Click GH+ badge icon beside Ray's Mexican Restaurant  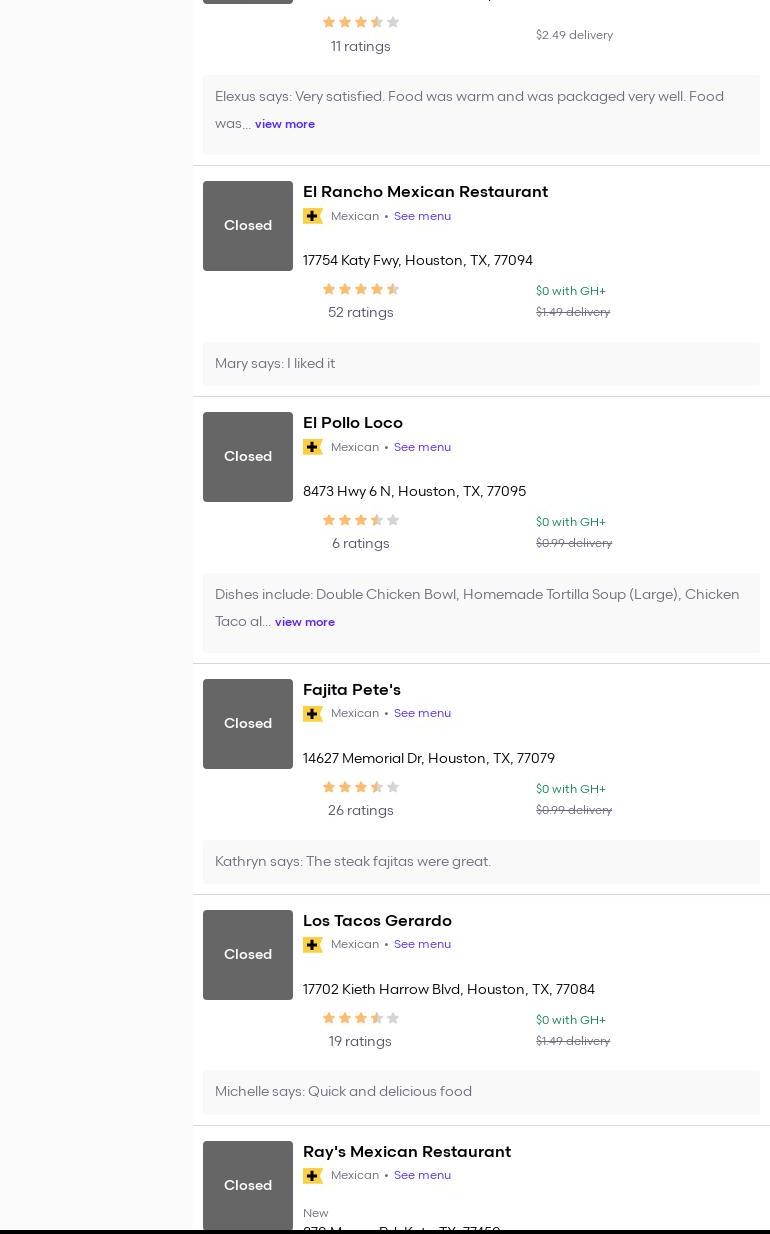(313, 1176)
